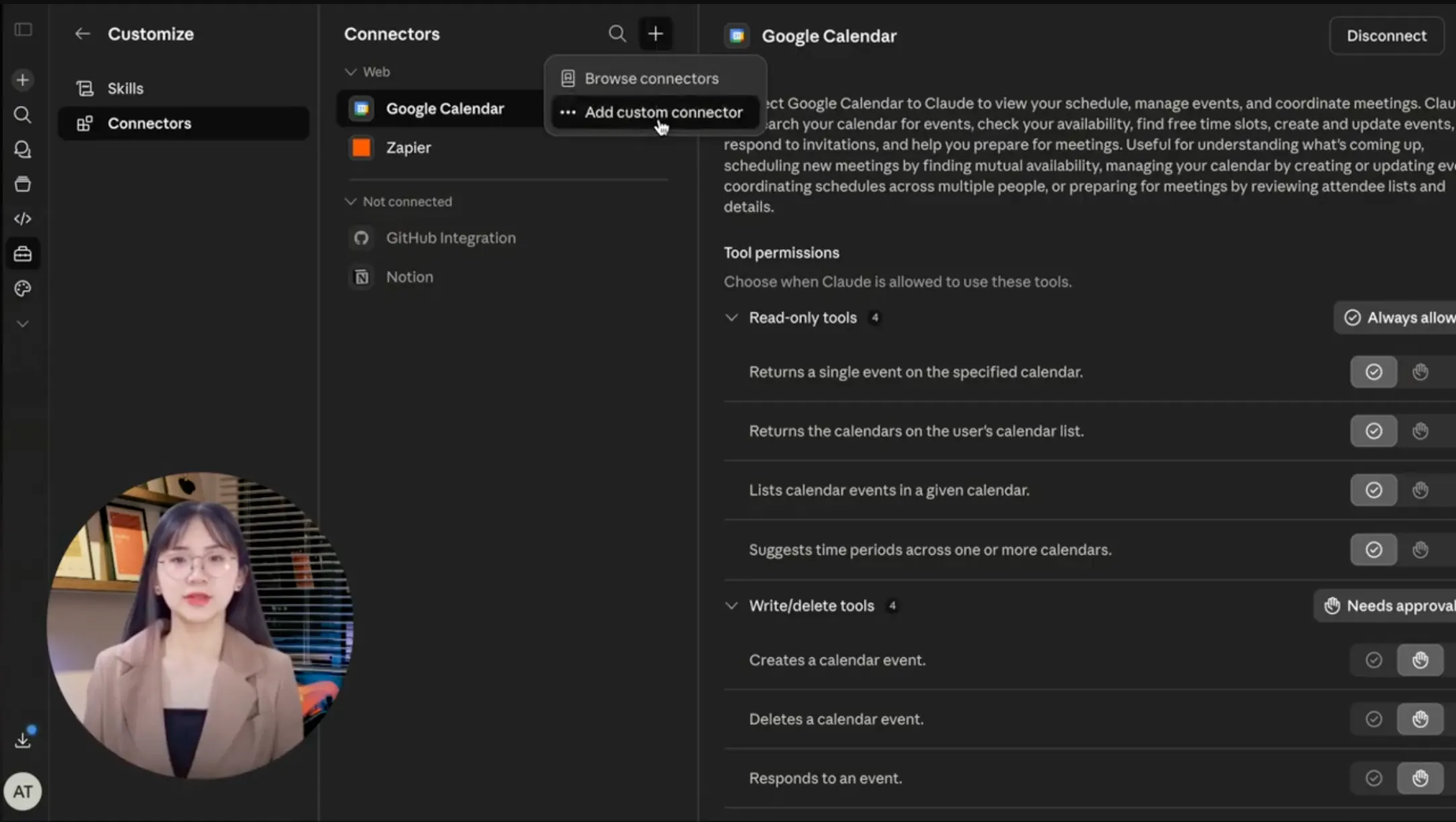Choose Add custom connector option
Image resolution: width=1456 pixels, height=822 pixels.
(655, 112)
